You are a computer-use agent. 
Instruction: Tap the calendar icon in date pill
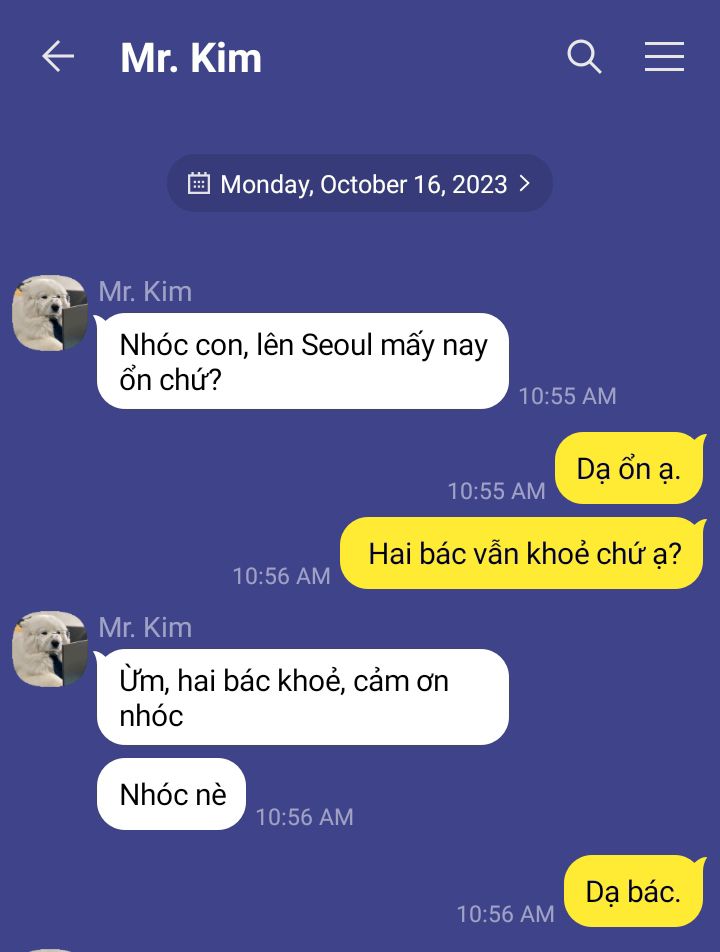click(x=199, y=183)
